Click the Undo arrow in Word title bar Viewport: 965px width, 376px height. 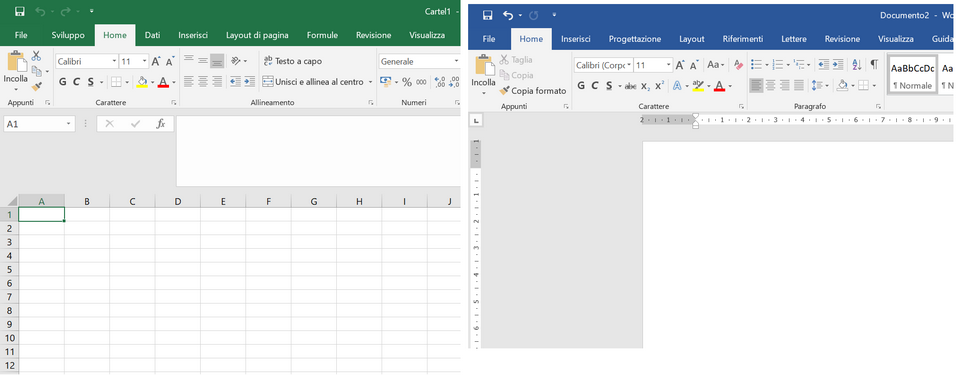(508, 15)
